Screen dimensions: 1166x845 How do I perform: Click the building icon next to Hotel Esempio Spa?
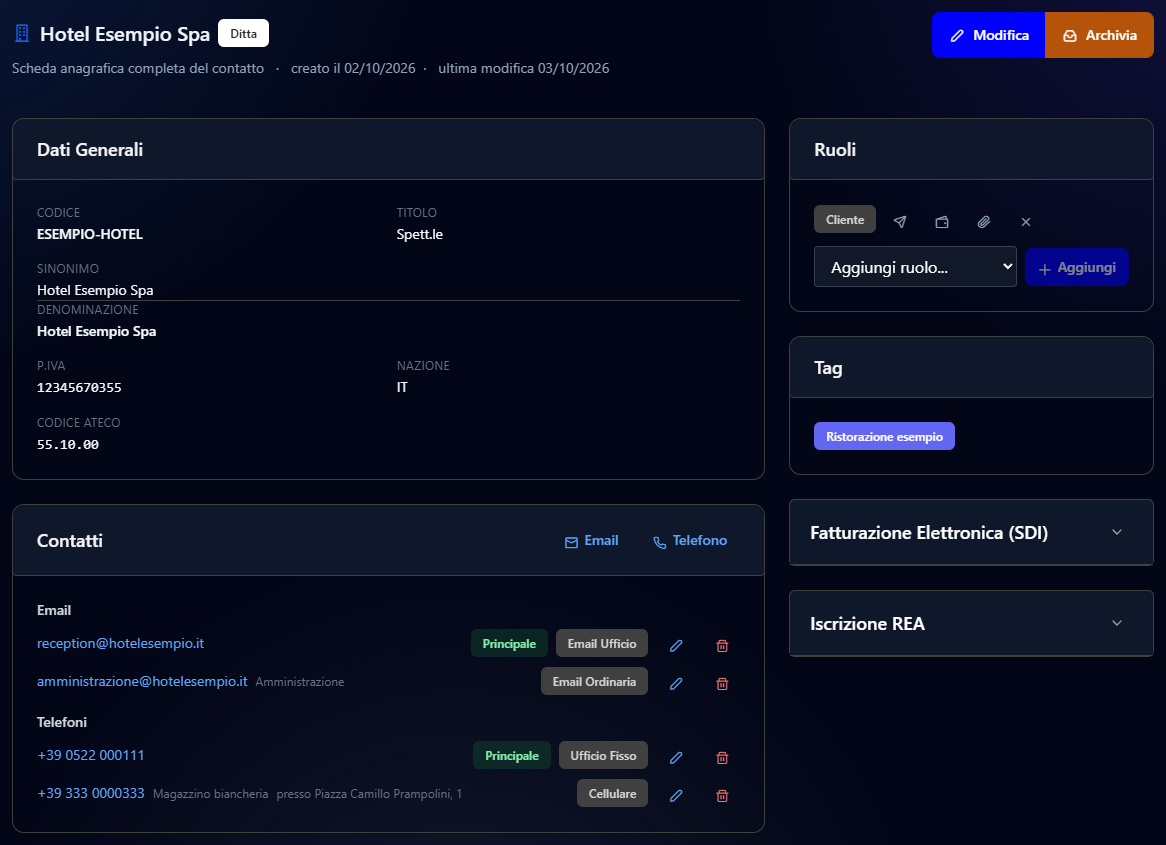[22, 33]
